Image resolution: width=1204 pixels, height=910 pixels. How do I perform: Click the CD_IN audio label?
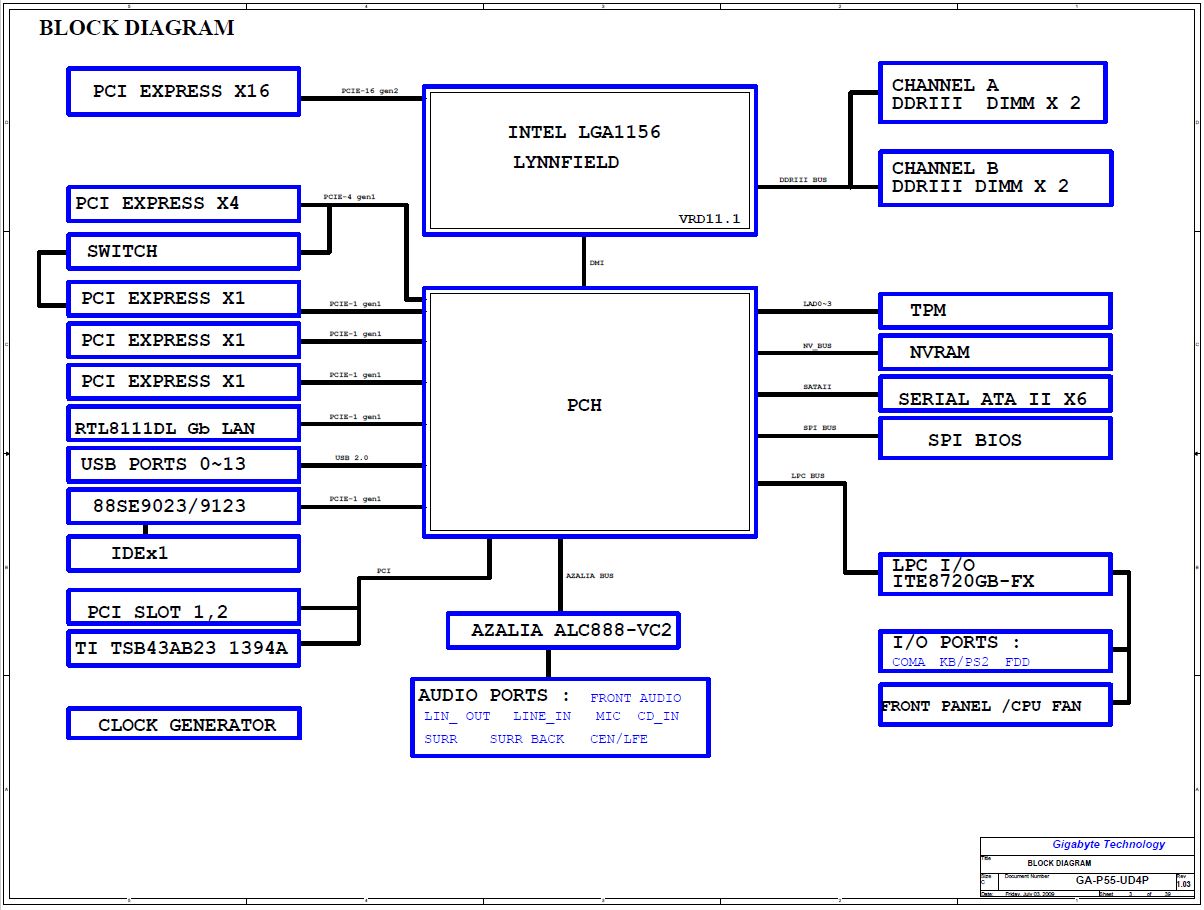click(x=658, y=716)
